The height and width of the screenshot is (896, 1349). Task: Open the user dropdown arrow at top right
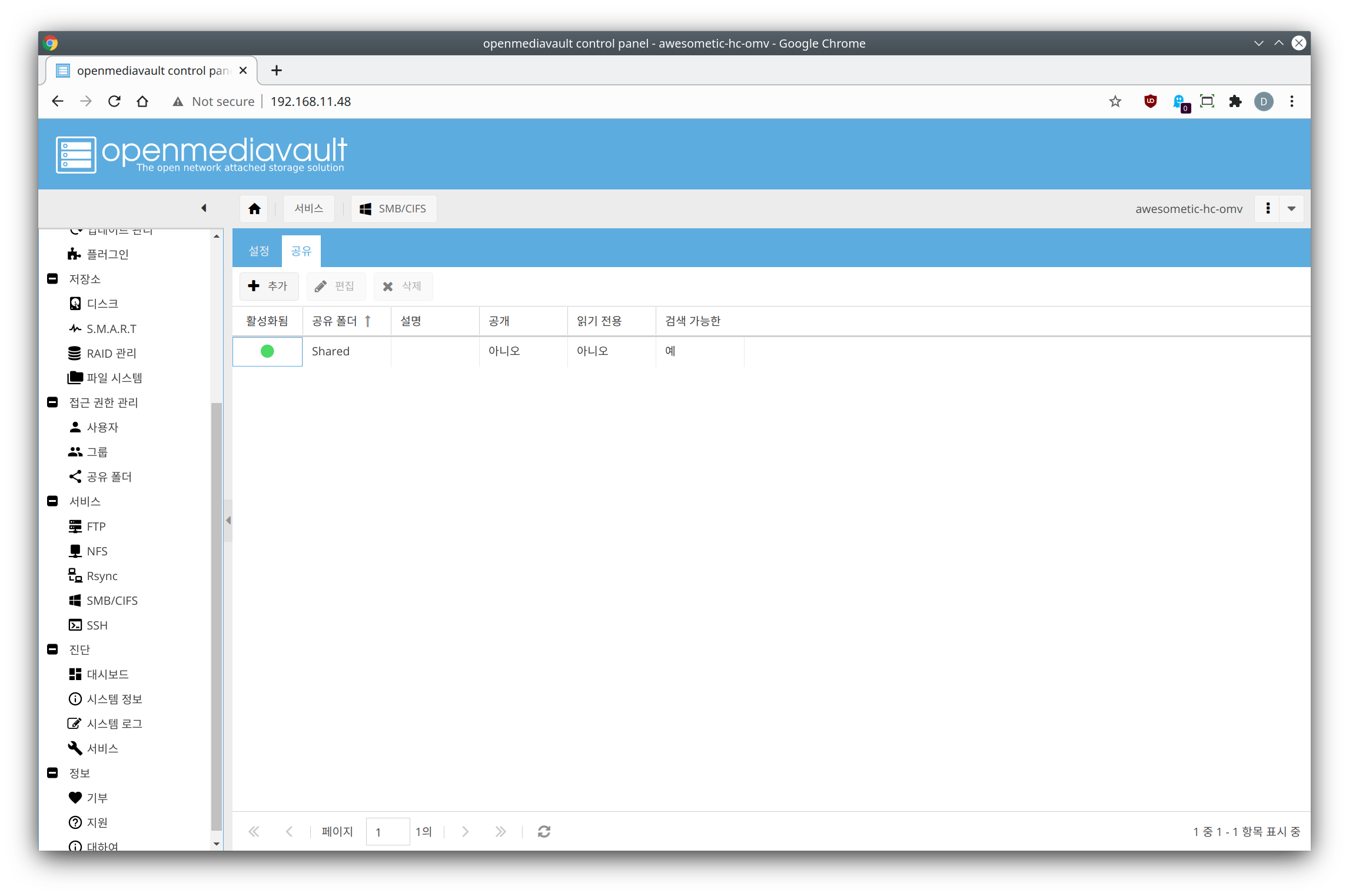click(1292, 209)
